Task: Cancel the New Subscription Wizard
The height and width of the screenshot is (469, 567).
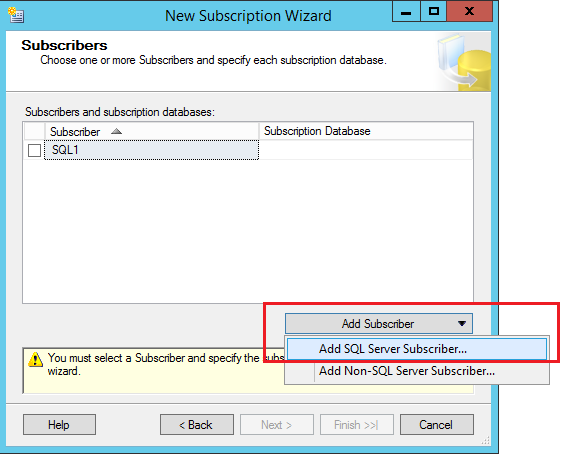Action: coord(436,425)
